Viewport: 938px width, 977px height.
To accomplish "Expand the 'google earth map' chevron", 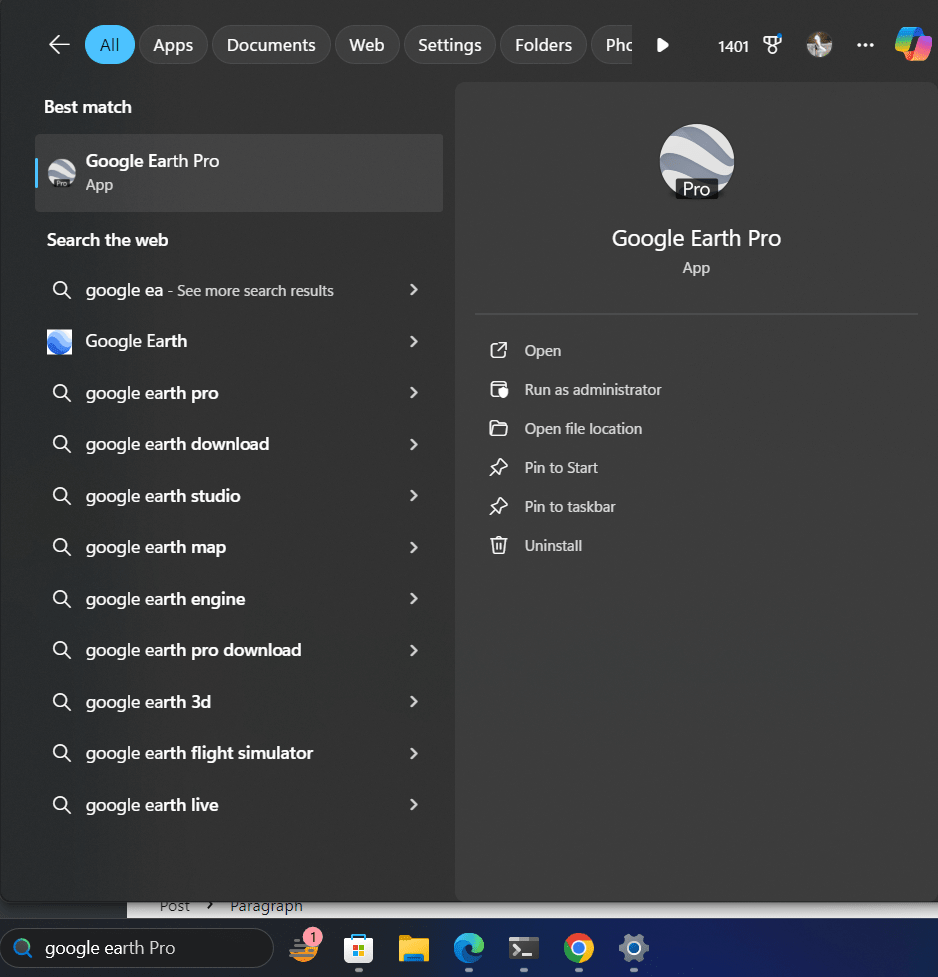I will tap(414, 547).
